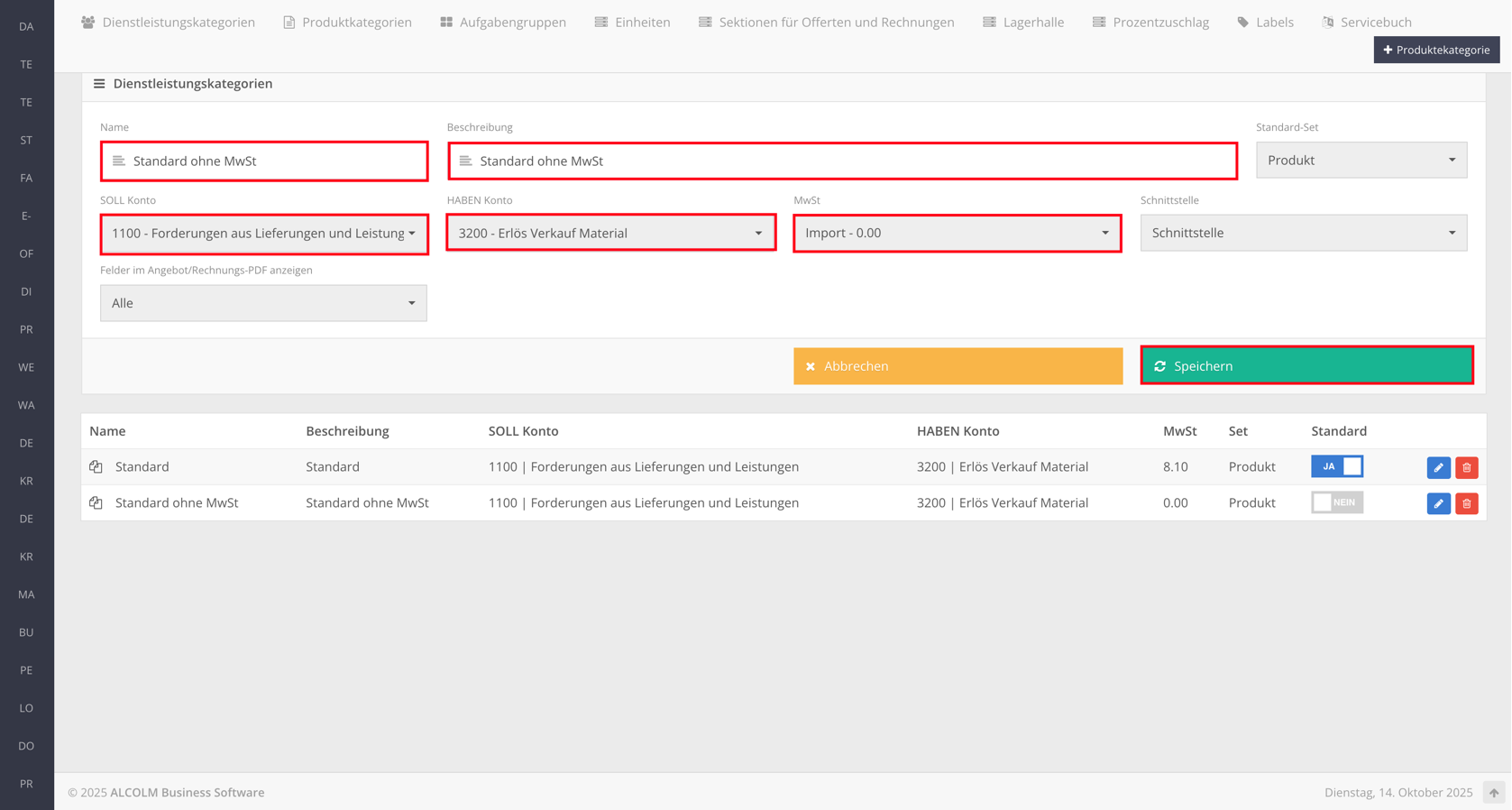Switch to the Produktkategorien tab
This screenshot has height=810, width=1512.
click(347, 23)
